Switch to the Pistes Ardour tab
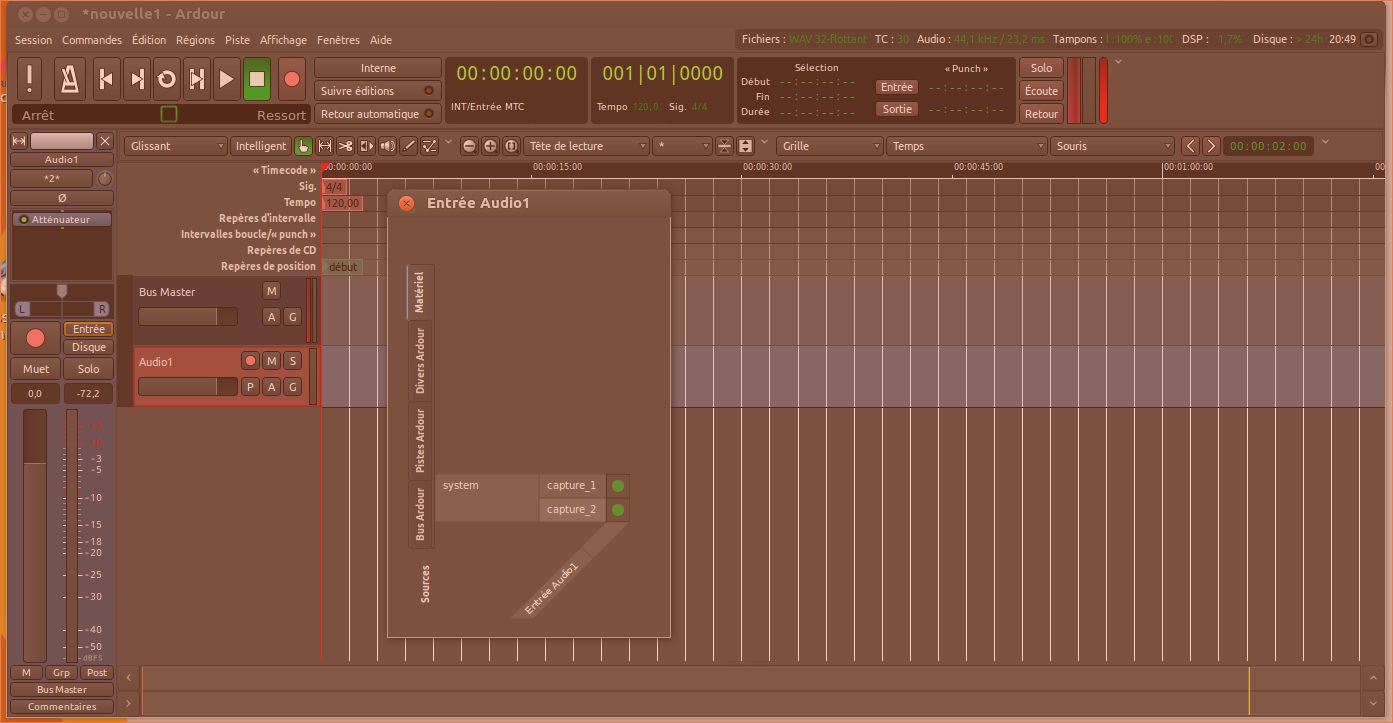Image resolution: width=1393 pixels, height=723 pixels. tap(421, 440)
